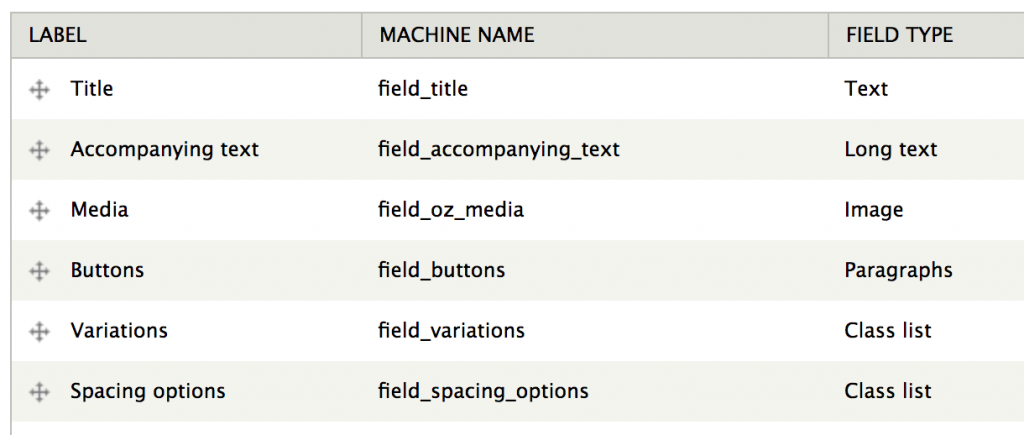This screenshot has height=435, width=1024.
Task: Click the Spacing options drag handle
Action: 39,392
